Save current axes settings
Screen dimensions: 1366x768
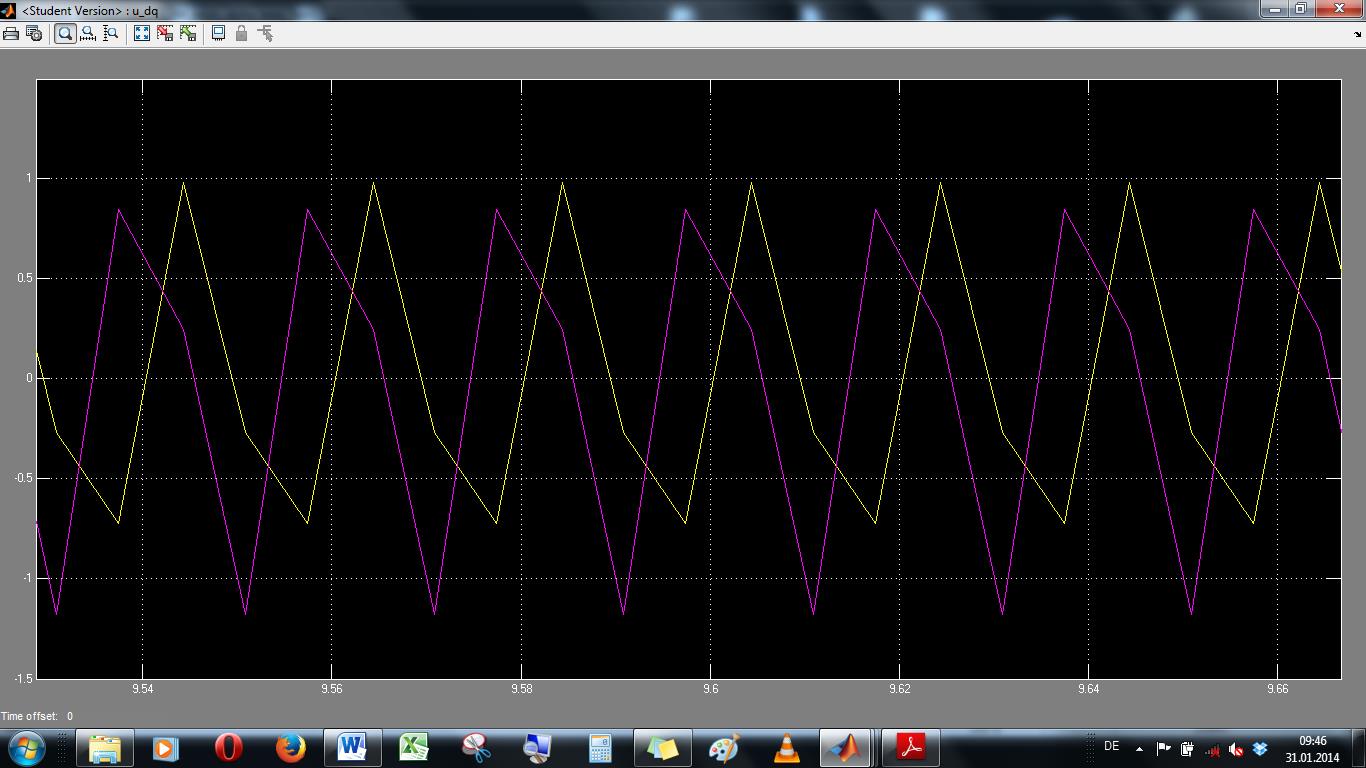point(165,33)
